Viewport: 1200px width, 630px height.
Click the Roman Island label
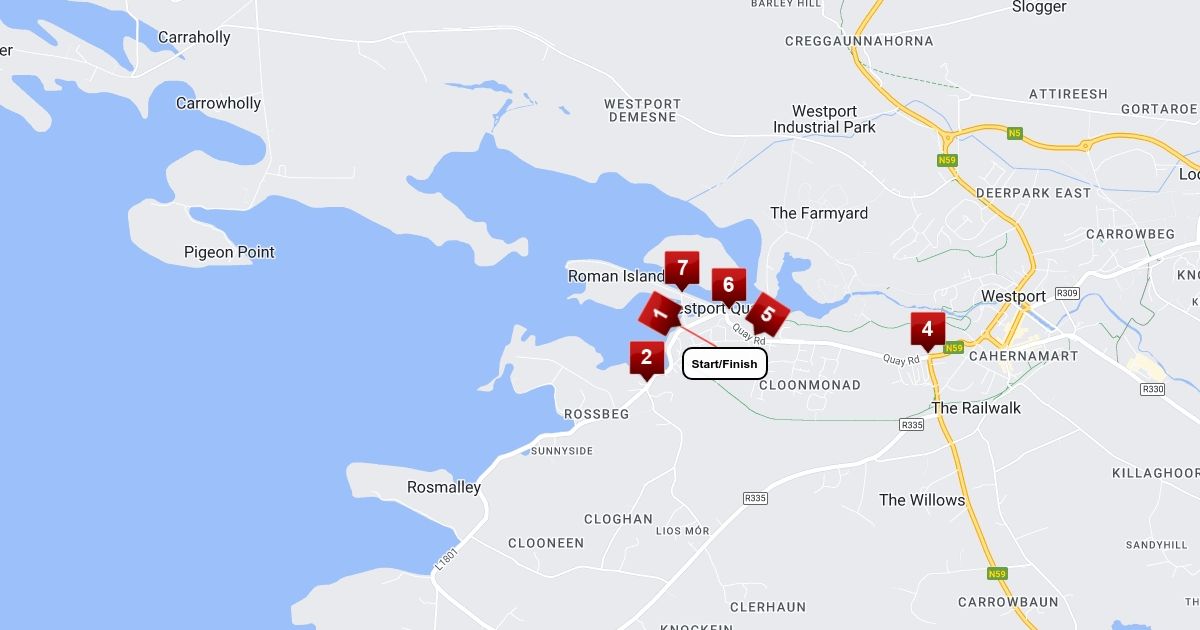(x=616, y=276)
